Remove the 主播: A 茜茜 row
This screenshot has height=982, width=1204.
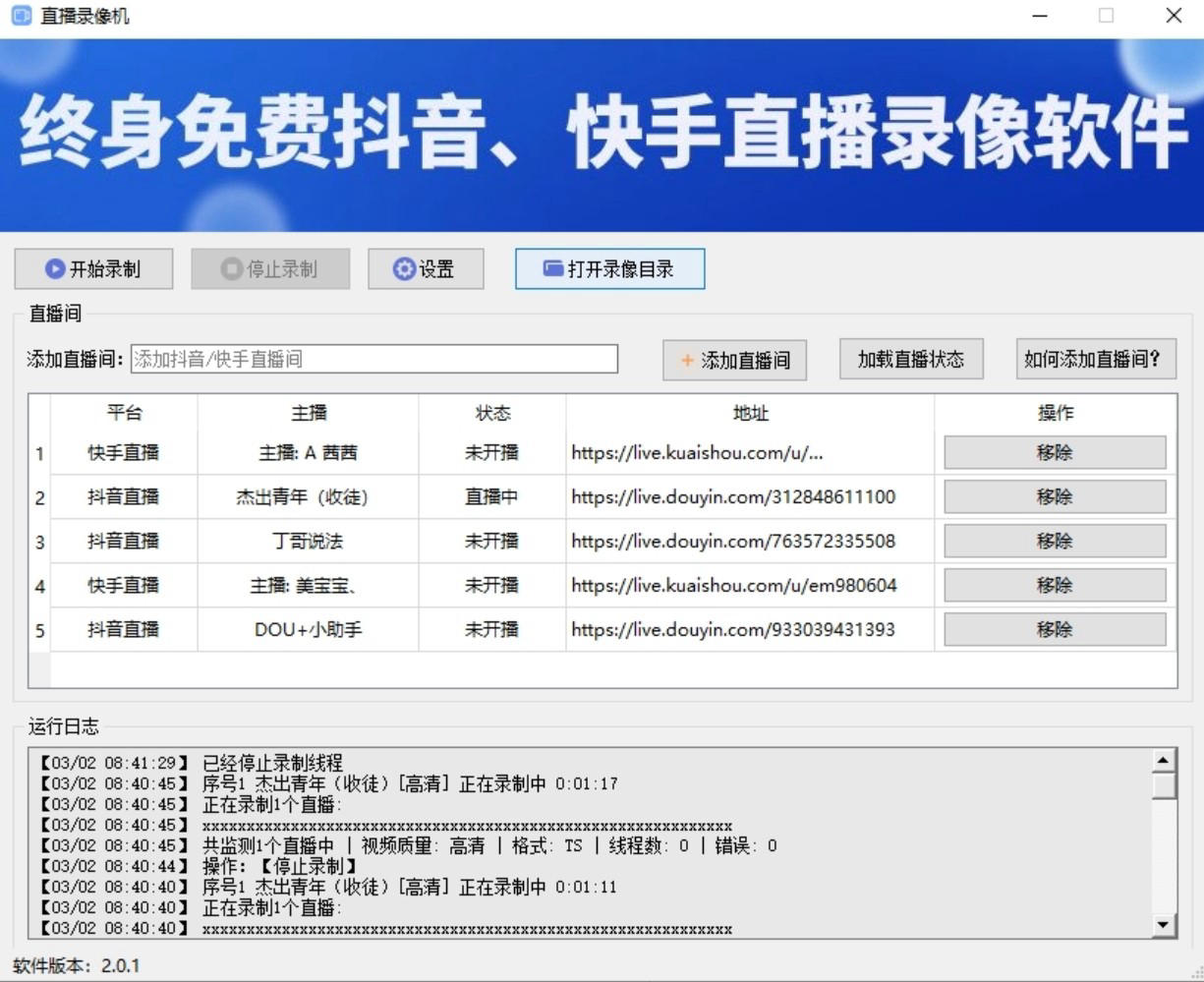1055,452
